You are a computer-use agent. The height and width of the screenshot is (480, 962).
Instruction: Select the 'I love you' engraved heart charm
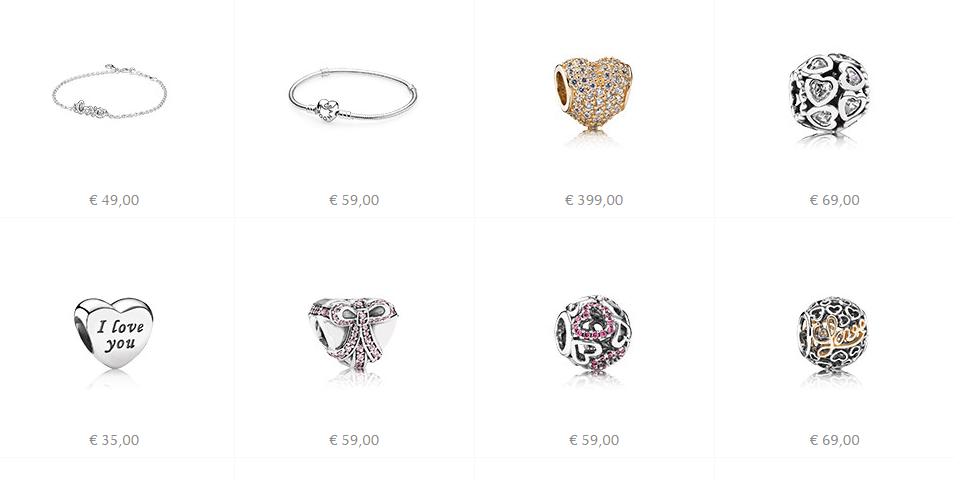pos(114,333)
